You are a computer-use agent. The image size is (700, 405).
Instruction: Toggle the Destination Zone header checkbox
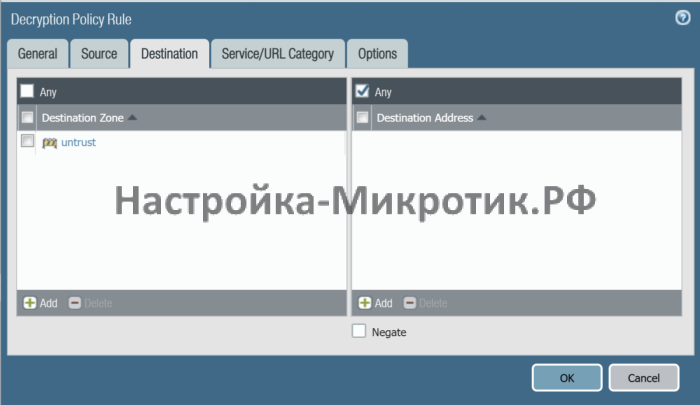[27, 117]
